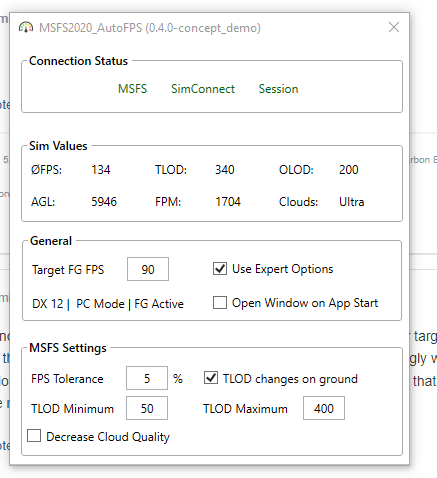Click the FPS Tolerance label
Screen dimensions: 437x478
click(x=67, y=379)
